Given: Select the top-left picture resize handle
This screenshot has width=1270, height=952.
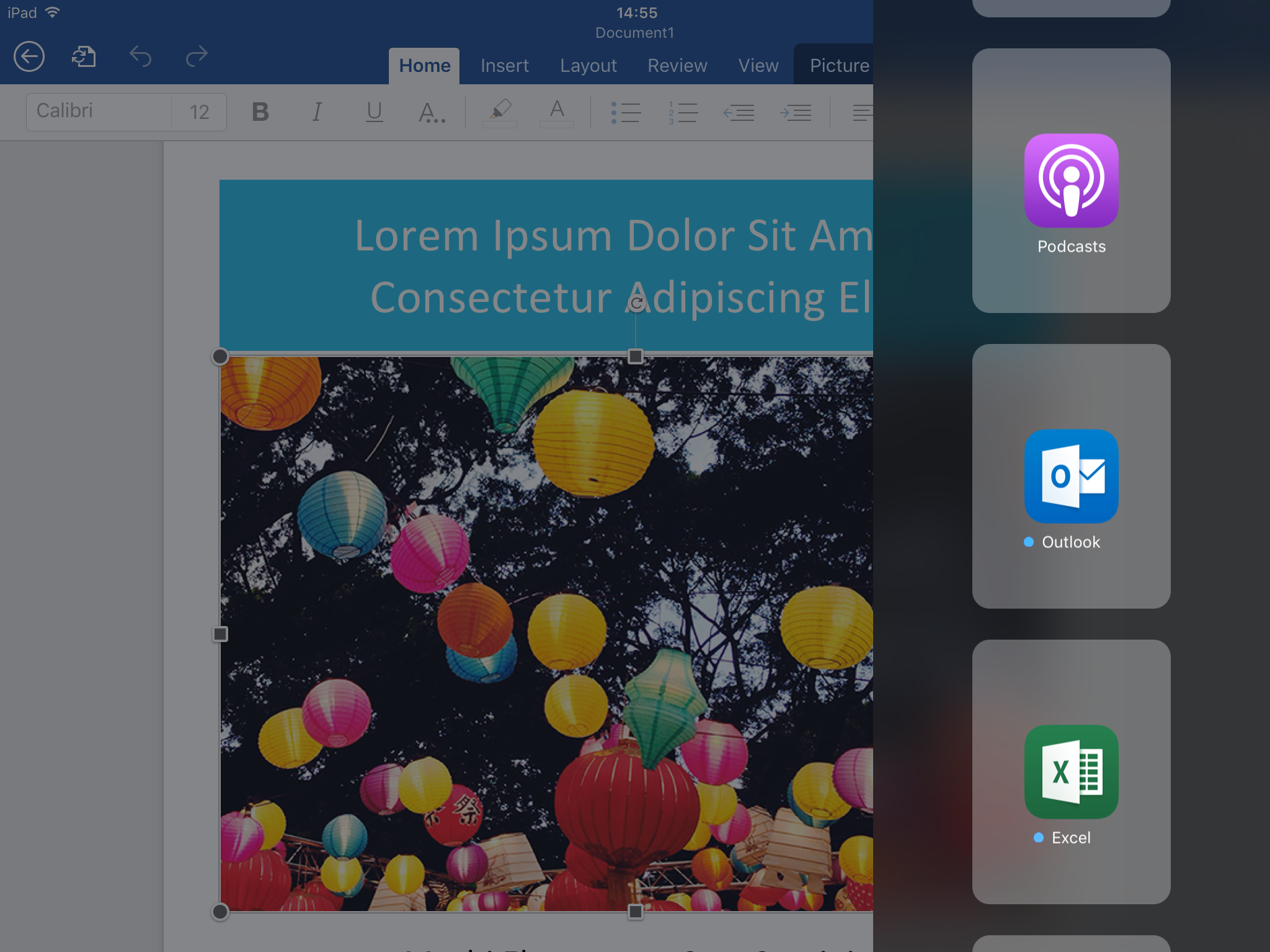Looking at the screenshot, I should click(x=220, y=356).
